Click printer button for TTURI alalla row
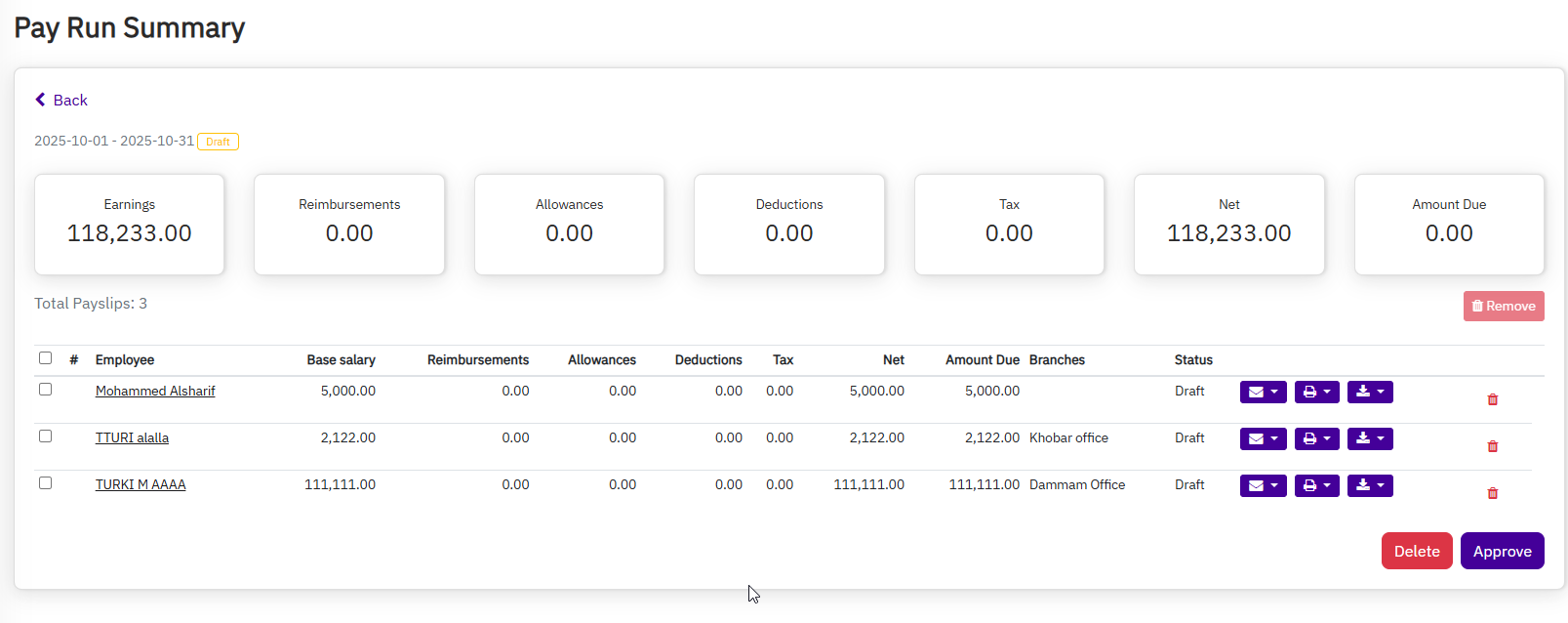 [x=1316, y=438]
